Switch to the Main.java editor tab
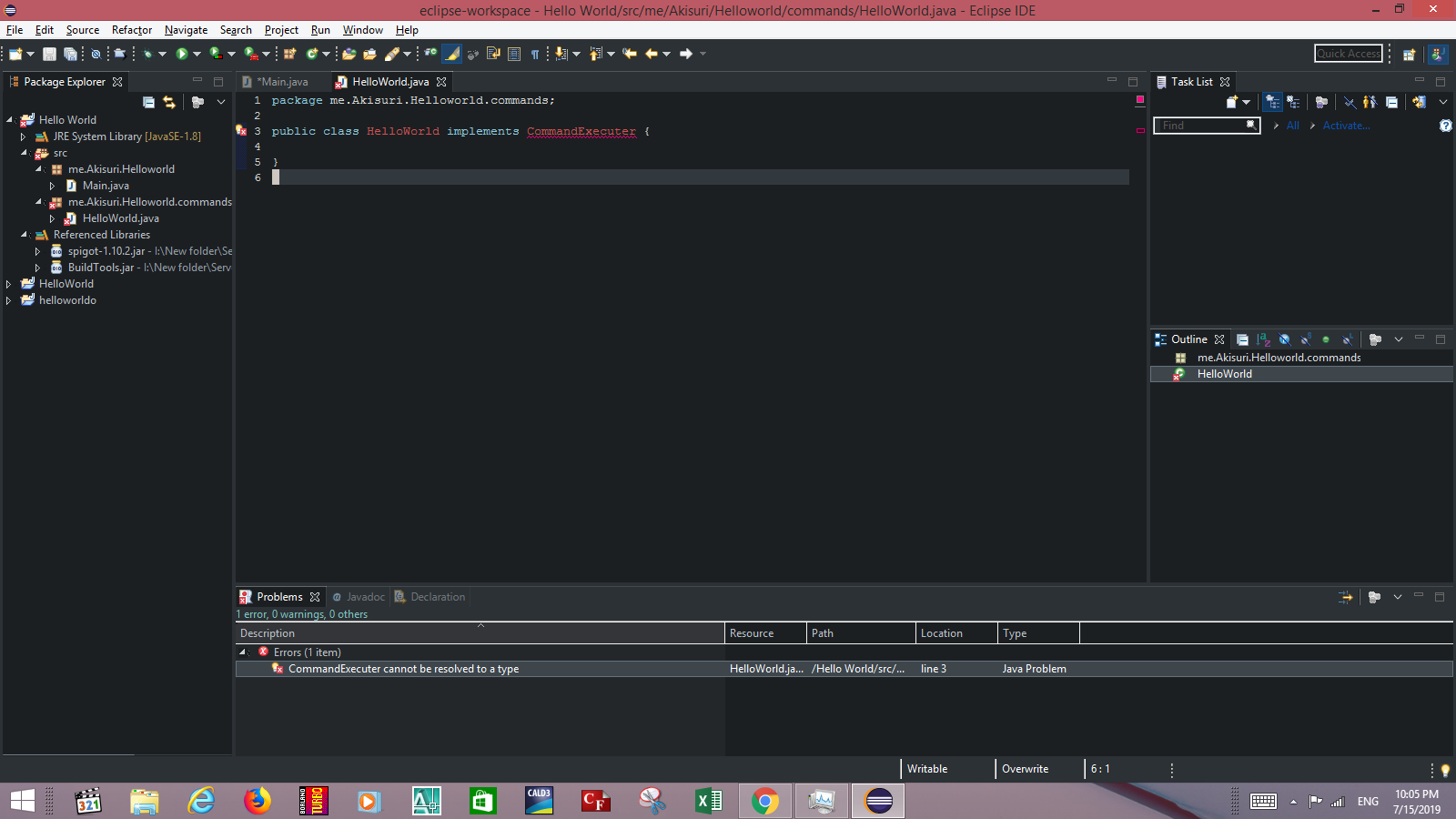The image size is (1456, 819). (282, 82)
